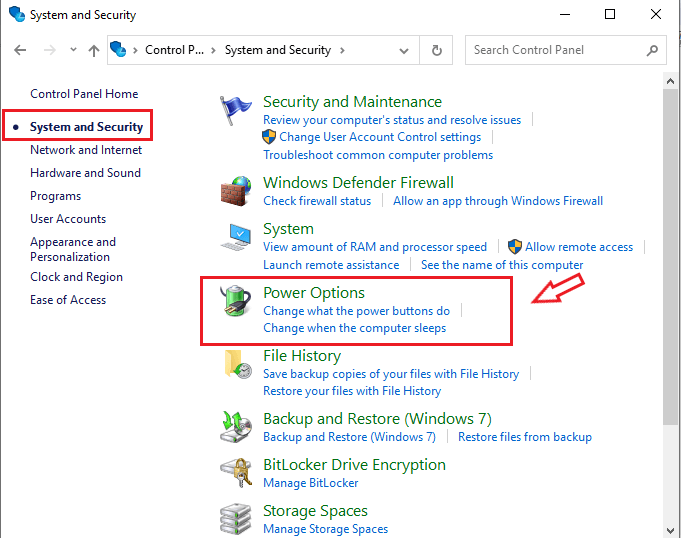Expand chevron before Control Panel breadcrumb
Screen dimensions: 681x538
tap(136, 50)
